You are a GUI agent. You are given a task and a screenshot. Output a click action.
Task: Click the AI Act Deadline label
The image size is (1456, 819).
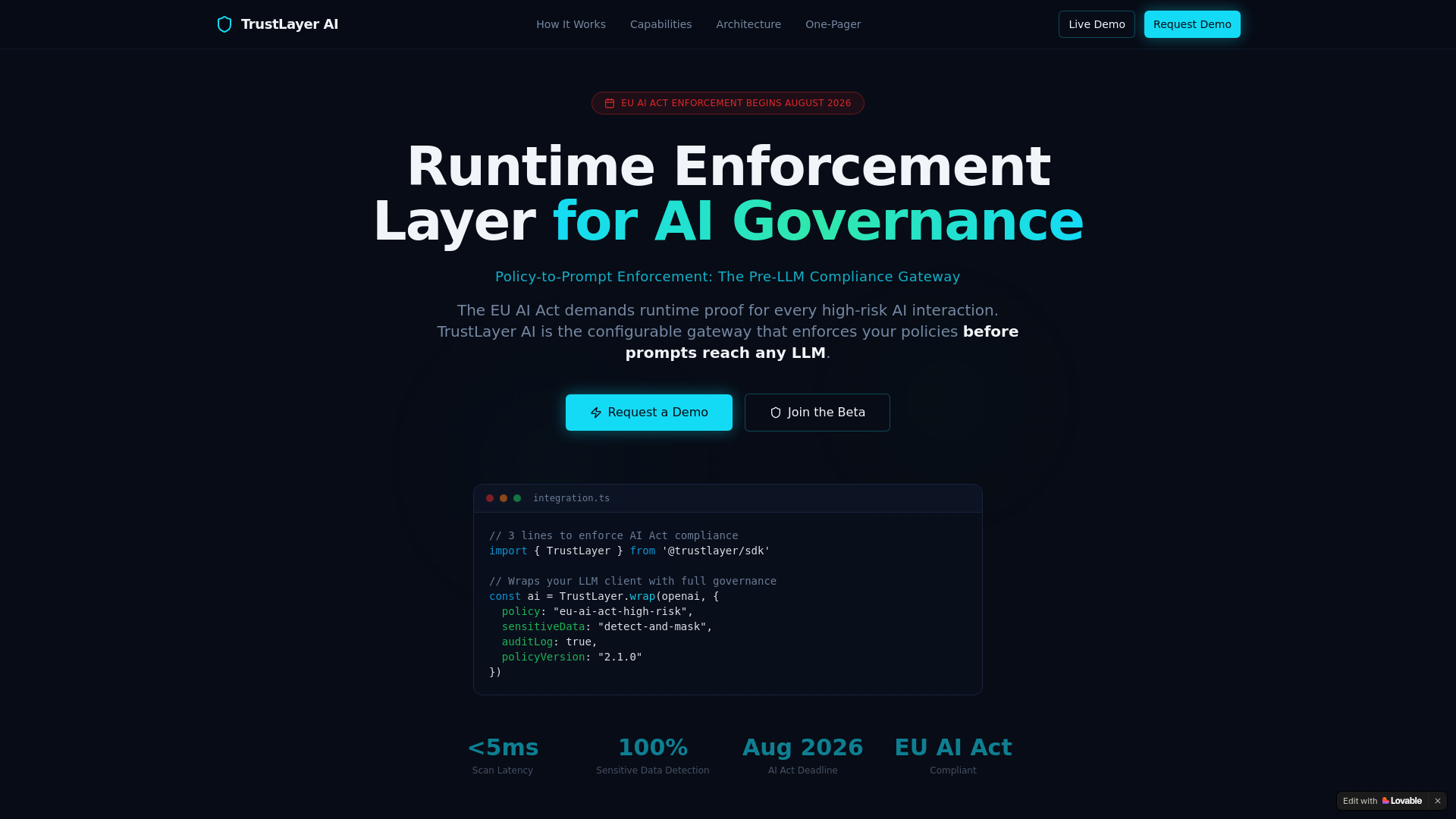(x=803, y=770)
